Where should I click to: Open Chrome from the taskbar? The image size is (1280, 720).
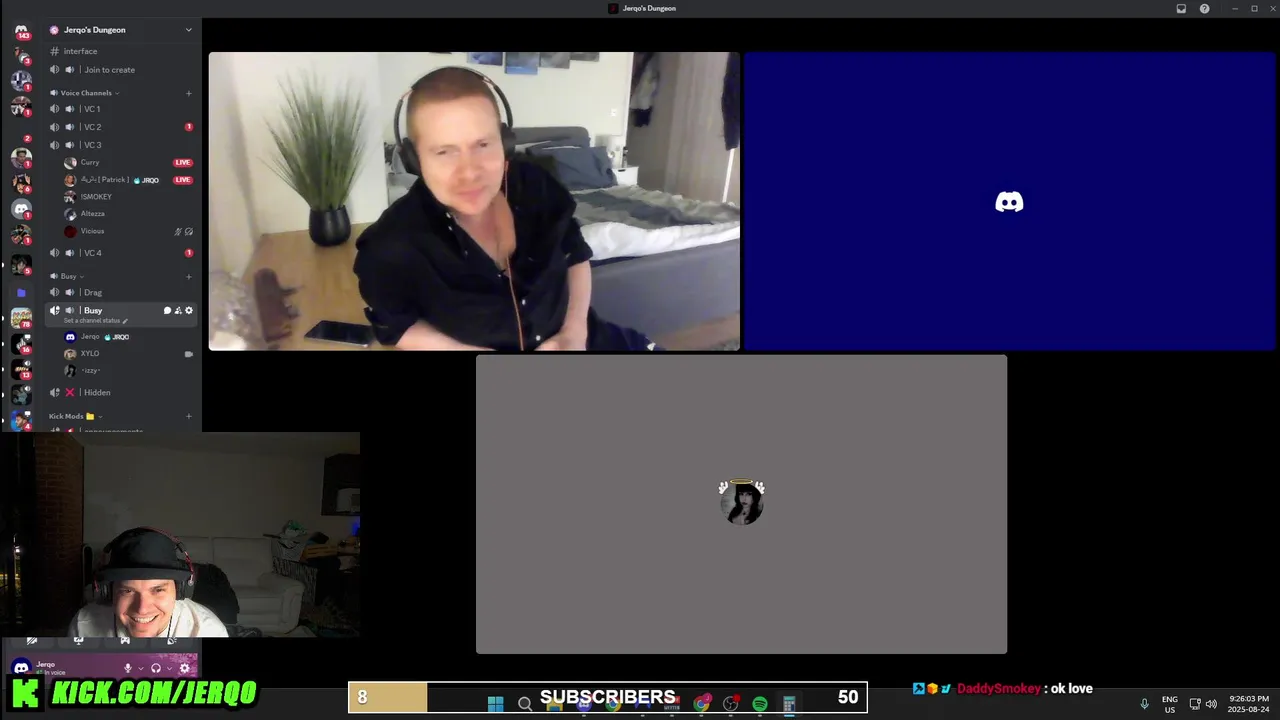pyautogui.click(x=702, y=704)
